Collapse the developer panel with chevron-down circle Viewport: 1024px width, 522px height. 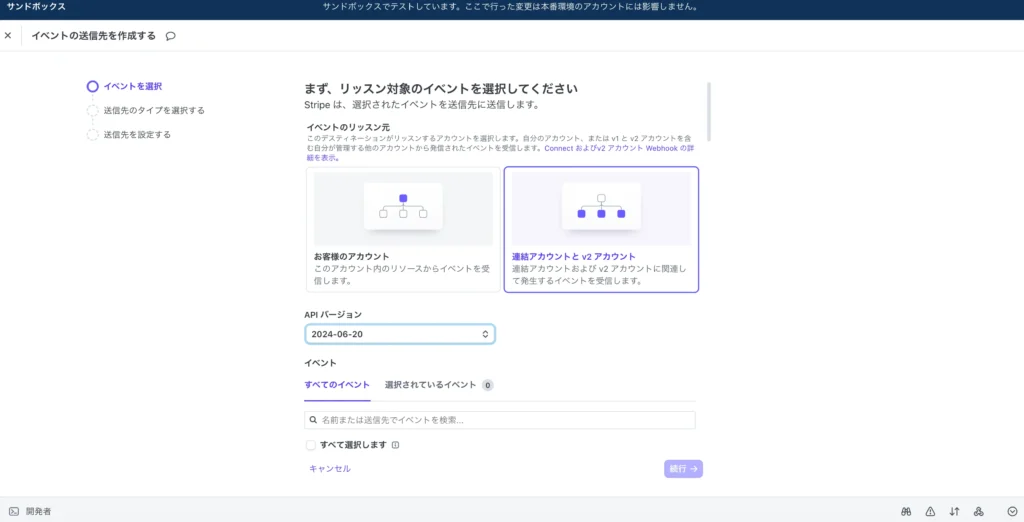click(1011, 511)
